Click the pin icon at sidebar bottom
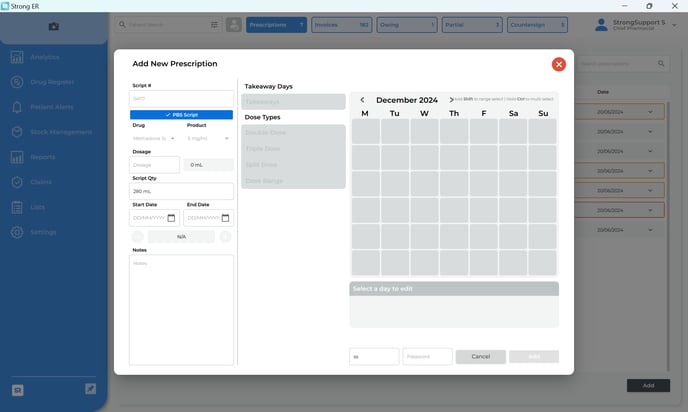Screen dimensions: 688x412 (x=90, y=389)
